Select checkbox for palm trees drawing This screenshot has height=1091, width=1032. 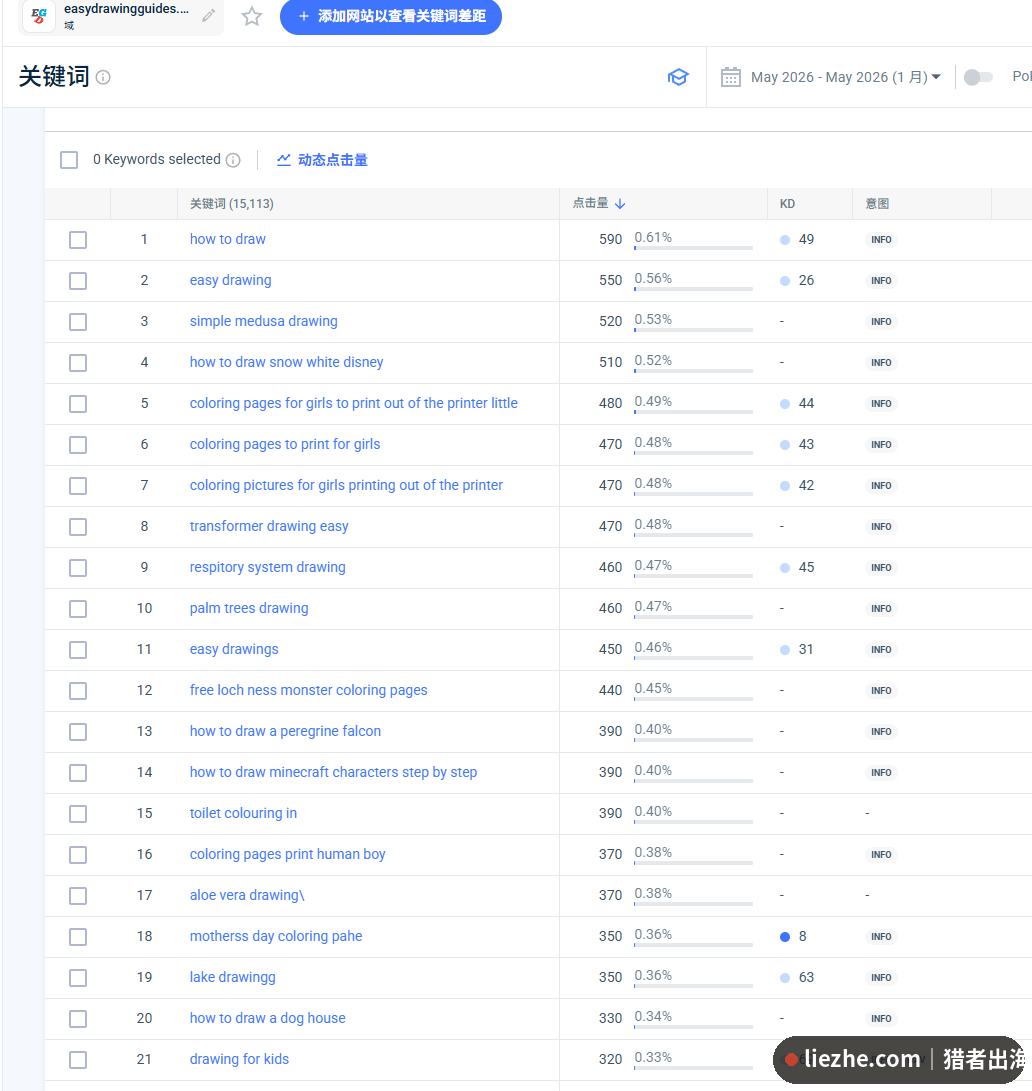point(78,609)
